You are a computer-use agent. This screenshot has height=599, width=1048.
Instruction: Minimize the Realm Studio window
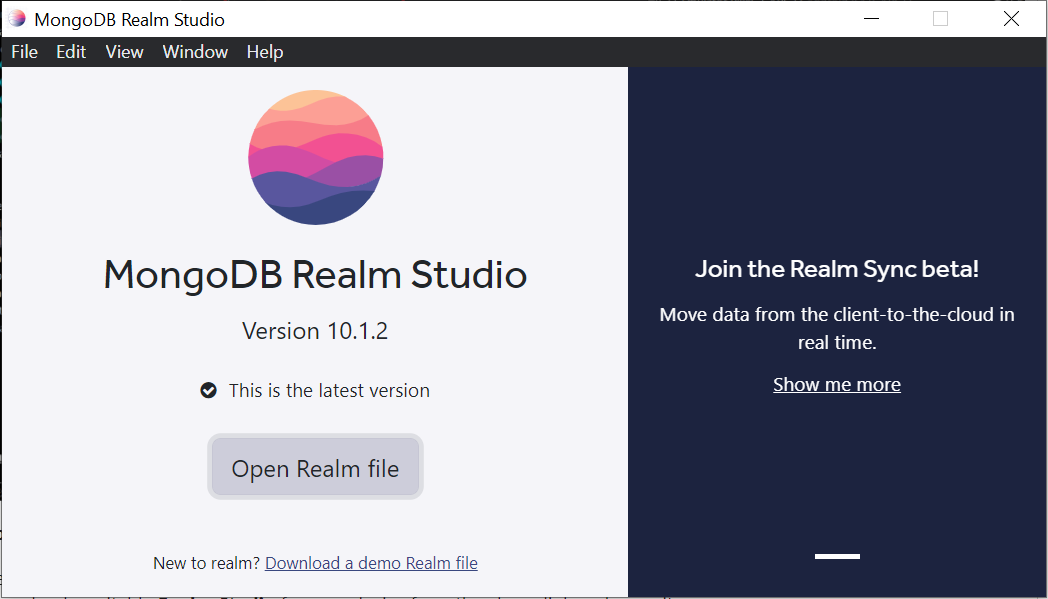pos(871,19)
